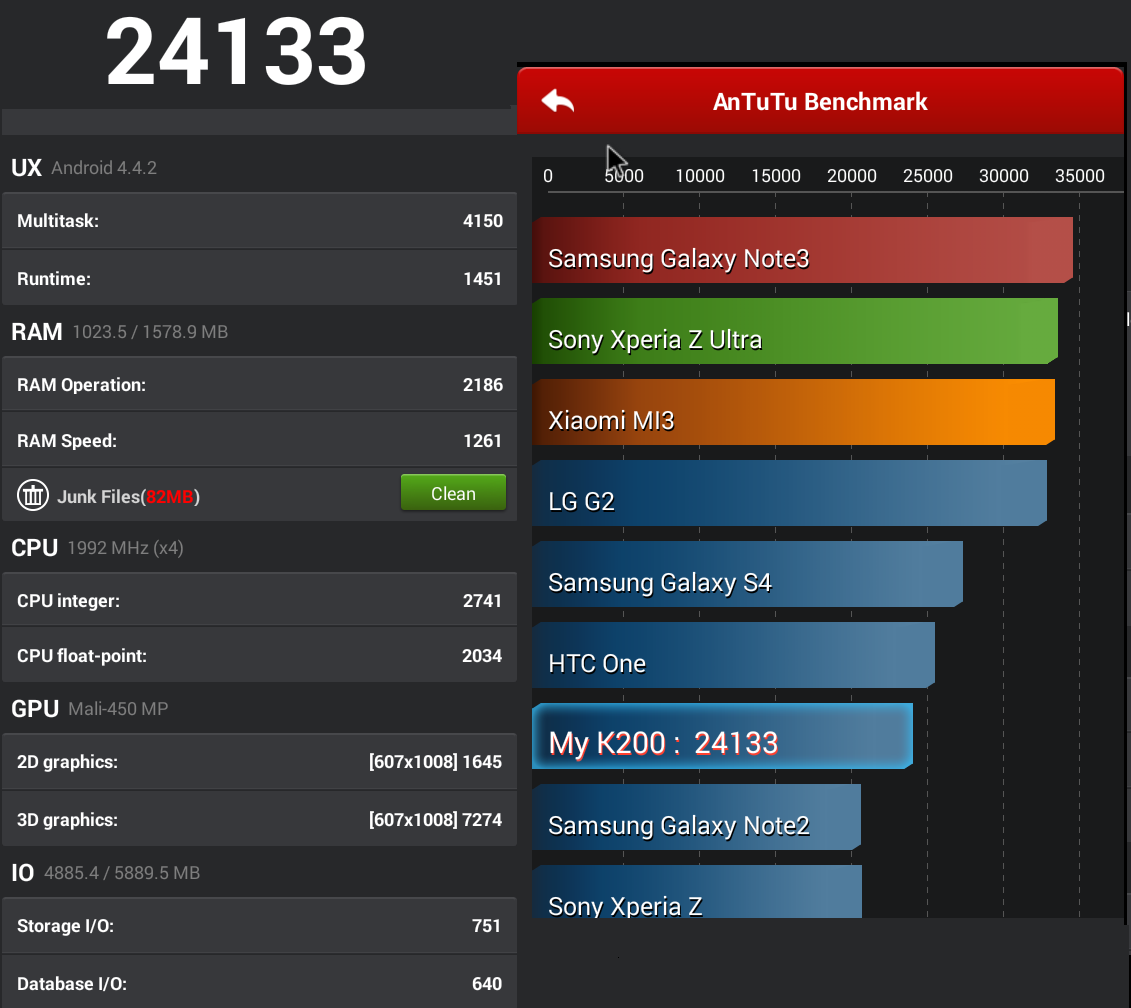The image size is (1131, 1008).
Task: Click the Samsung Galaxy S4 bar
Action: point(747,574)
